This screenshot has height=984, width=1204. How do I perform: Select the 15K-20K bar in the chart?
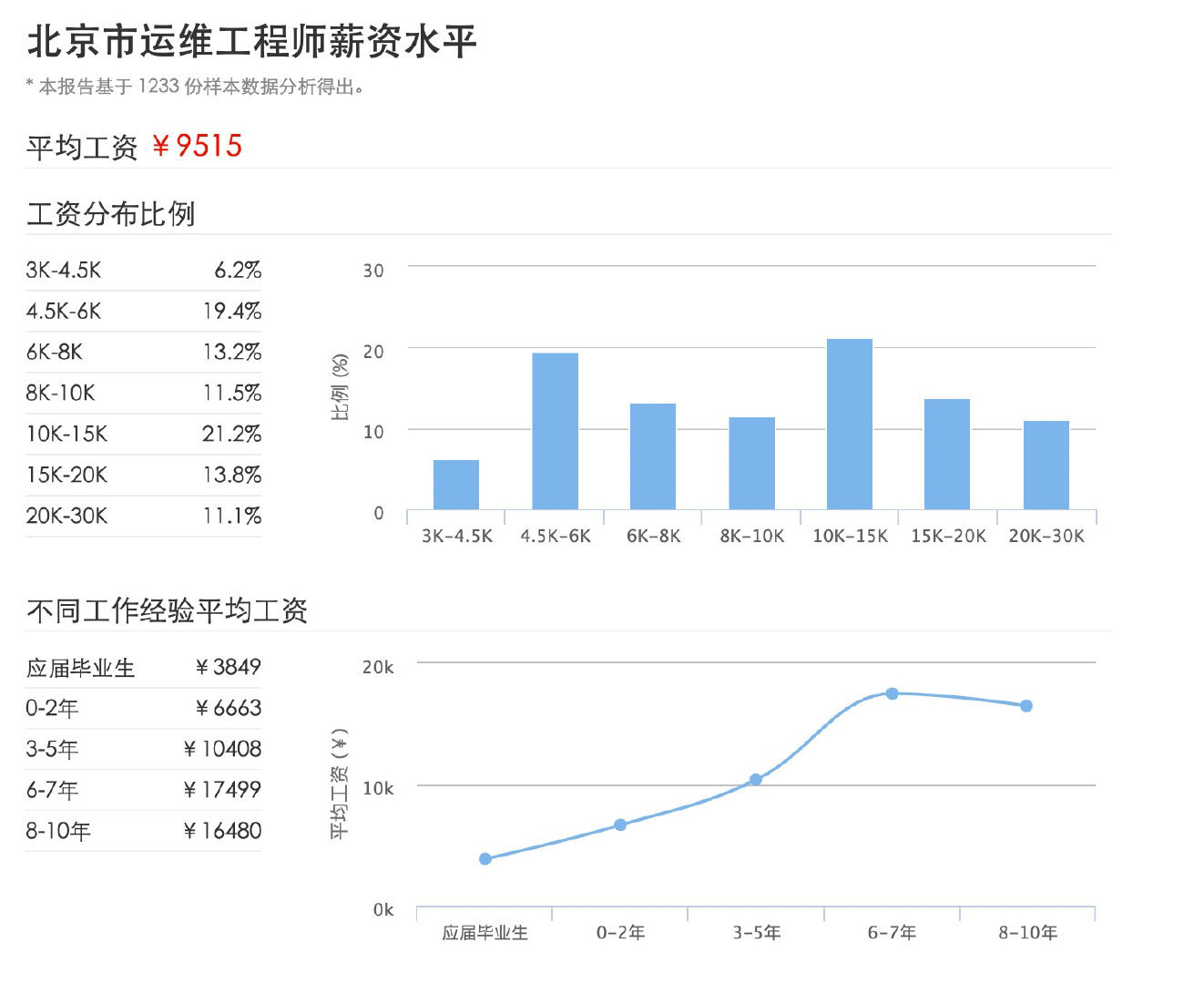click(x=947, y=454)
